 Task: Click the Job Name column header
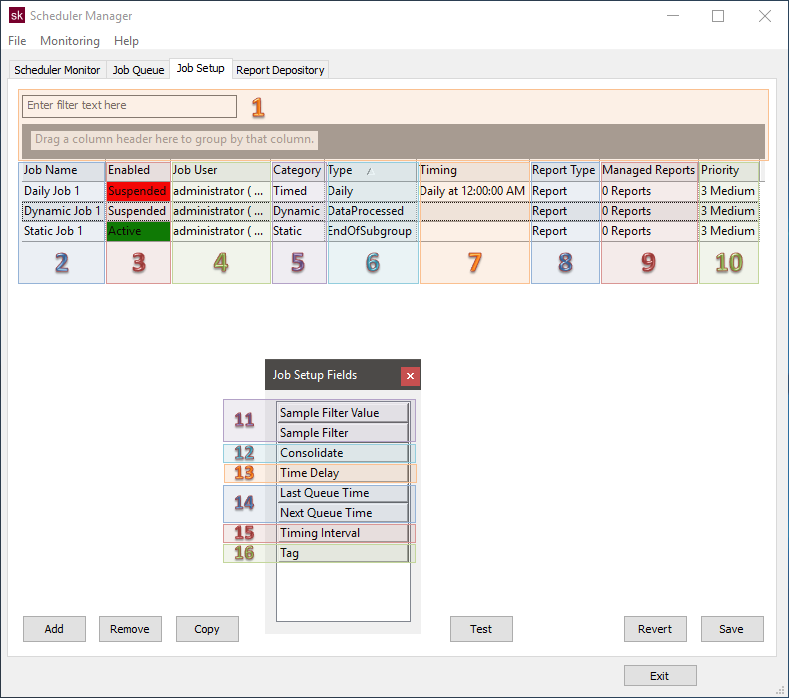[61, 171]
